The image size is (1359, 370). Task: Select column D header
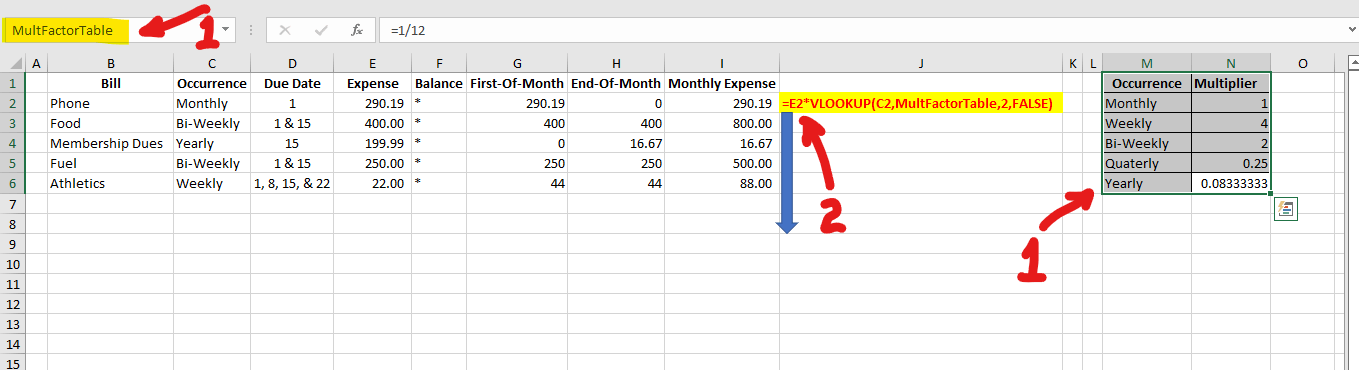(x=292, y=64)
